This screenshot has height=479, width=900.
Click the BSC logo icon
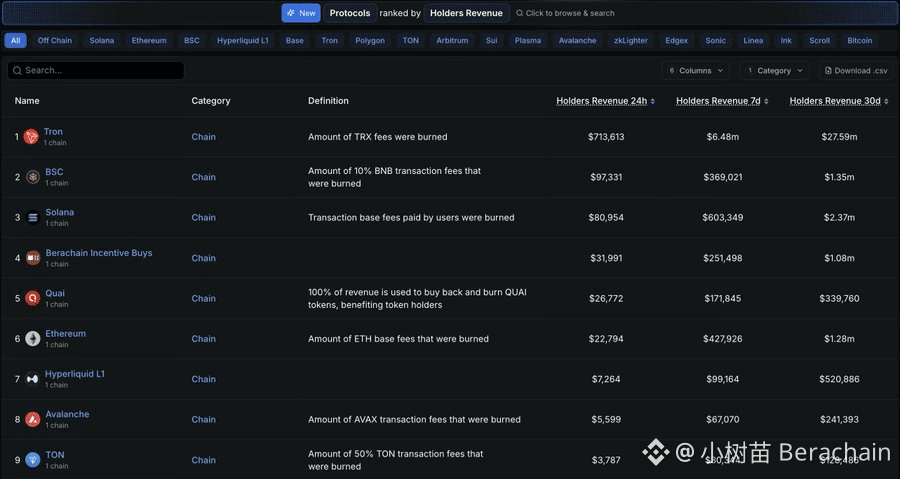tap(33, 177)
